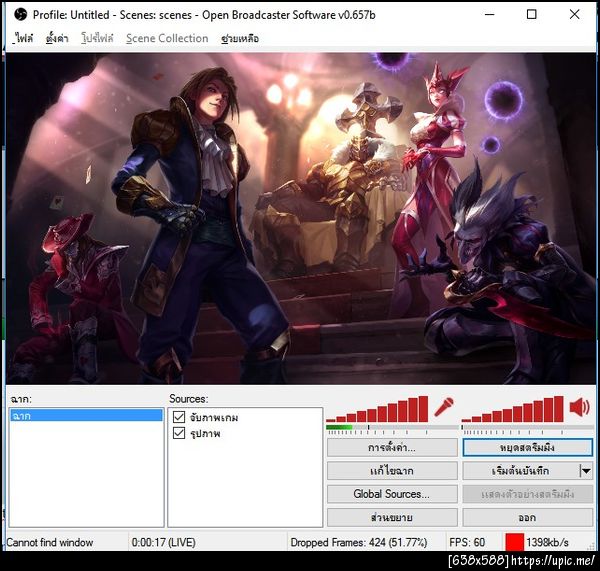Mute desktop audio speaker icon

pos(580,407)
